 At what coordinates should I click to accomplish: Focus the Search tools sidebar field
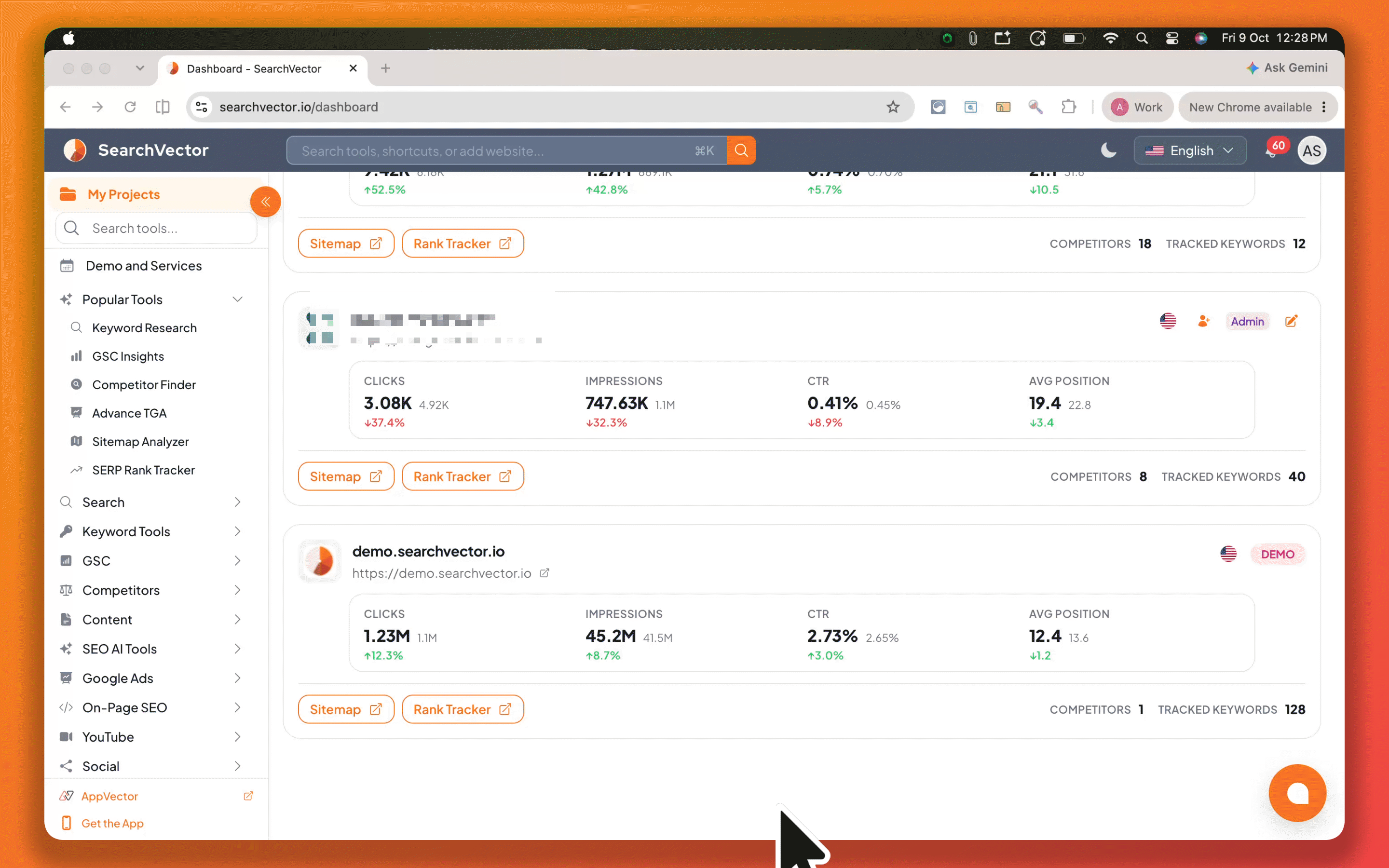(156, 228)
